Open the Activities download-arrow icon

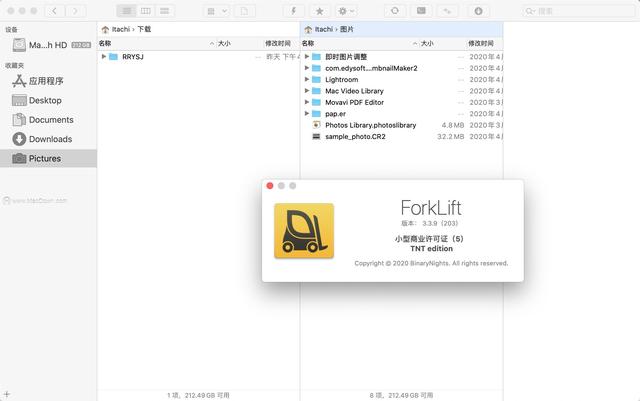pos(478,11)
